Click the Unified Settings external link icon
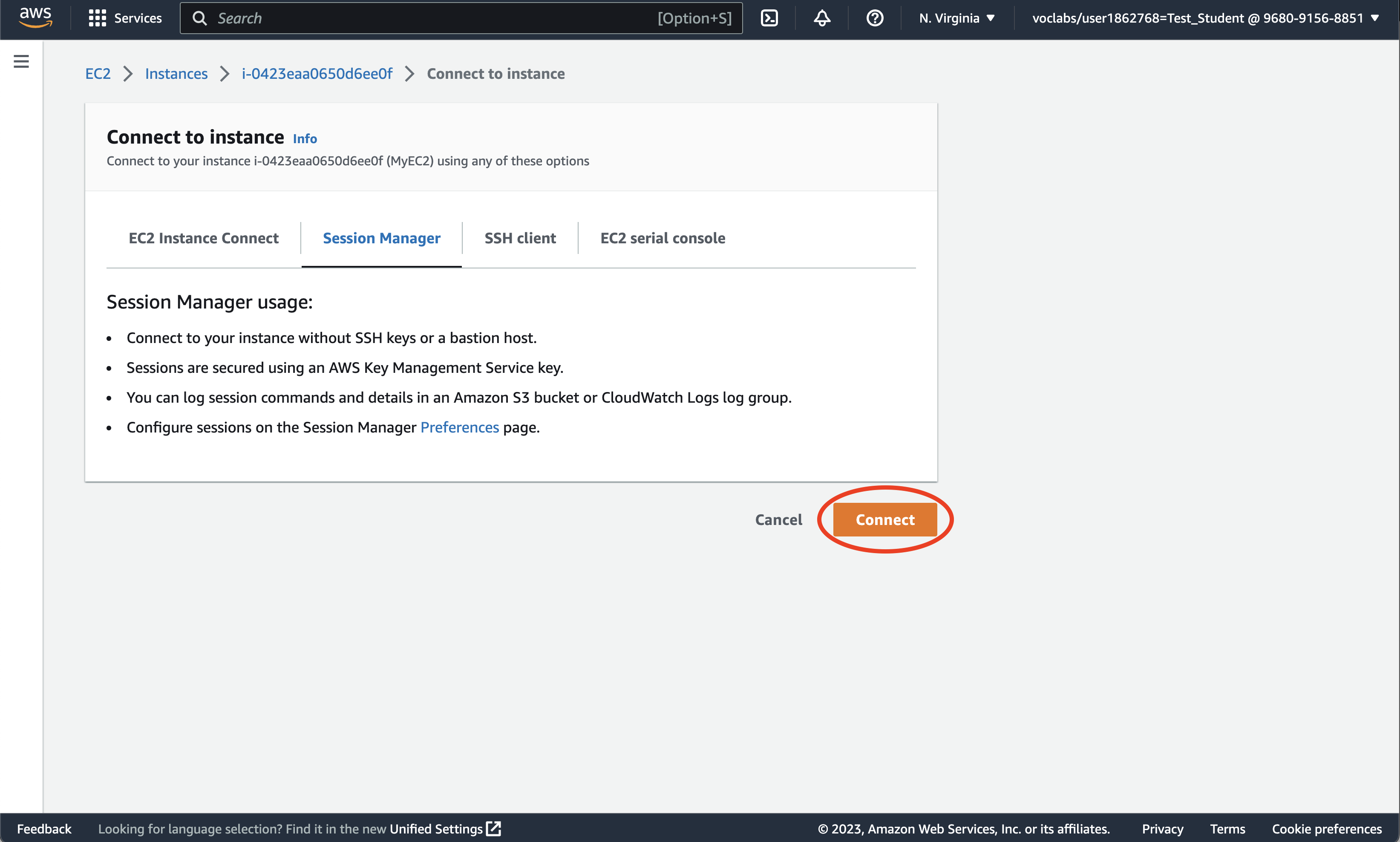 pos(493,828)
